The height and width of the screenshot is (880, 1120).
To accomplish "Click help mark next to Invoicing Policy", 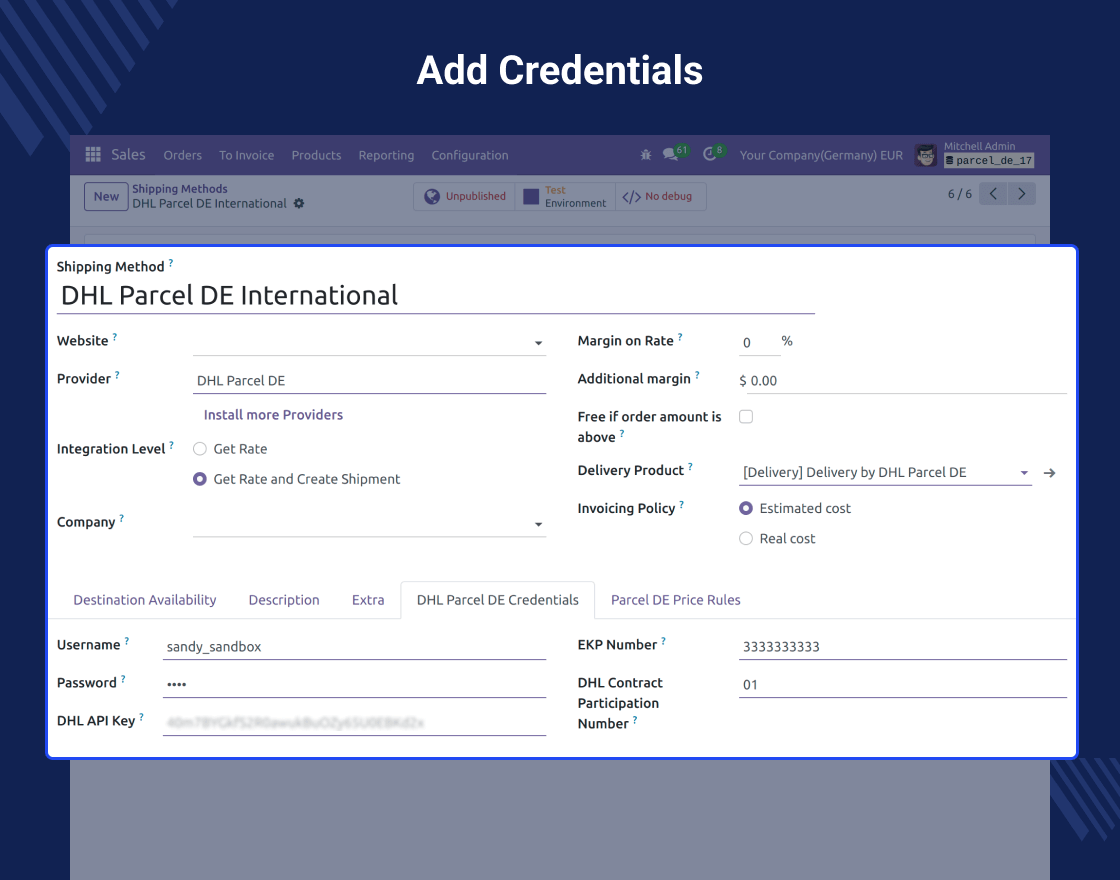I will click(681, 504).
